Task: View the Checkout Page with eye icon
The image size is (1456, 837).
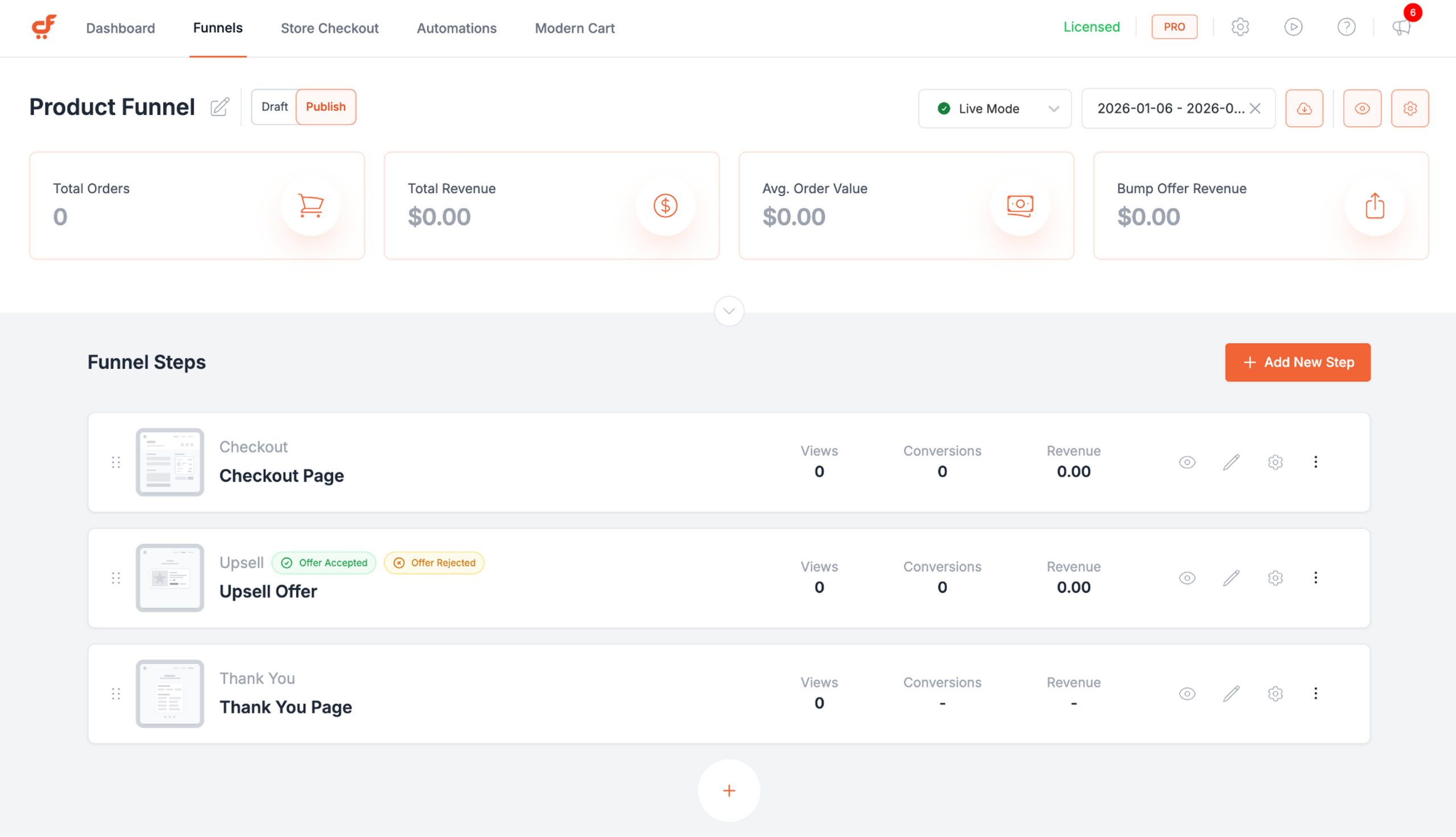Action: [1187, 462]
